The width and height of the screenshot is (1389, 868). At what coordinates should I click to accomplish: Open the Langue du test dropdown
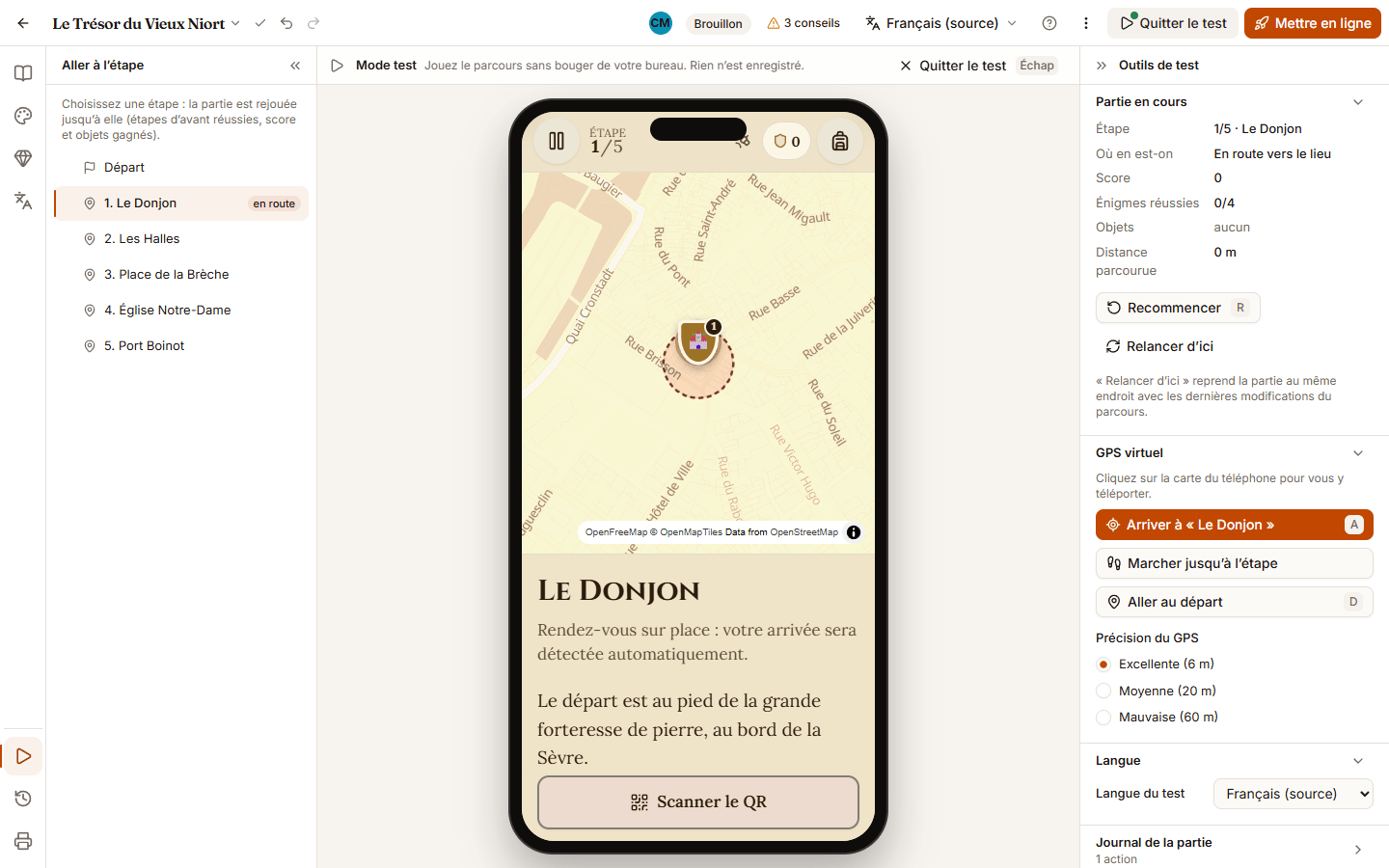click(x=1294, y=794)
